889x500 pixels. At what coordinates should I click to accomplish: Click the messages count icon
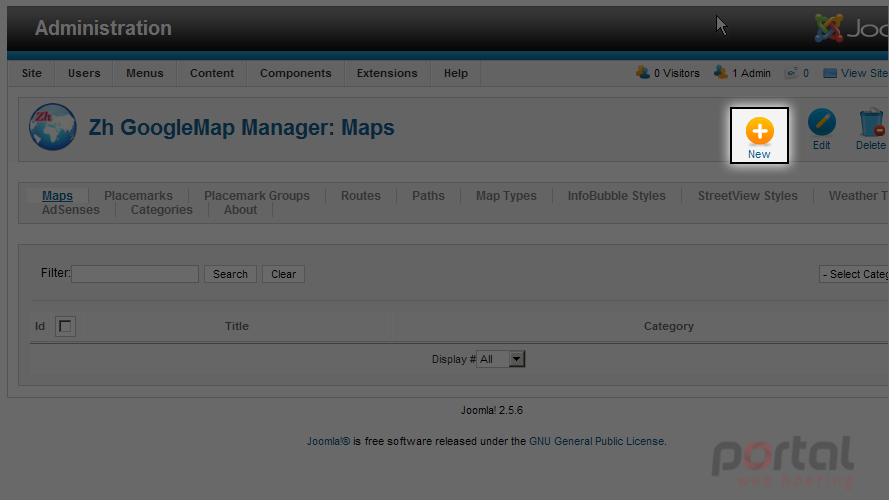coord(791,73)
